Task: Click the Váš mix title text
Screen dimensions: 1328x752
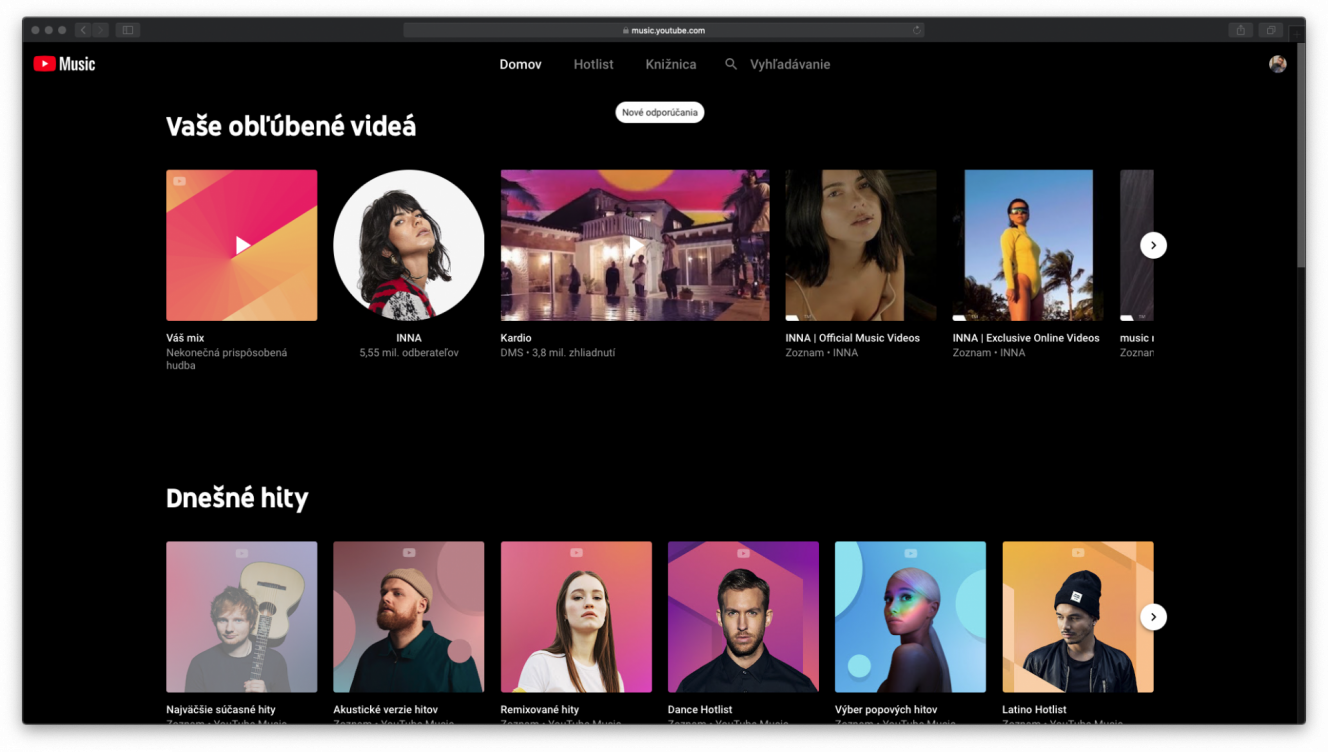Action: [x=185, y=338]
